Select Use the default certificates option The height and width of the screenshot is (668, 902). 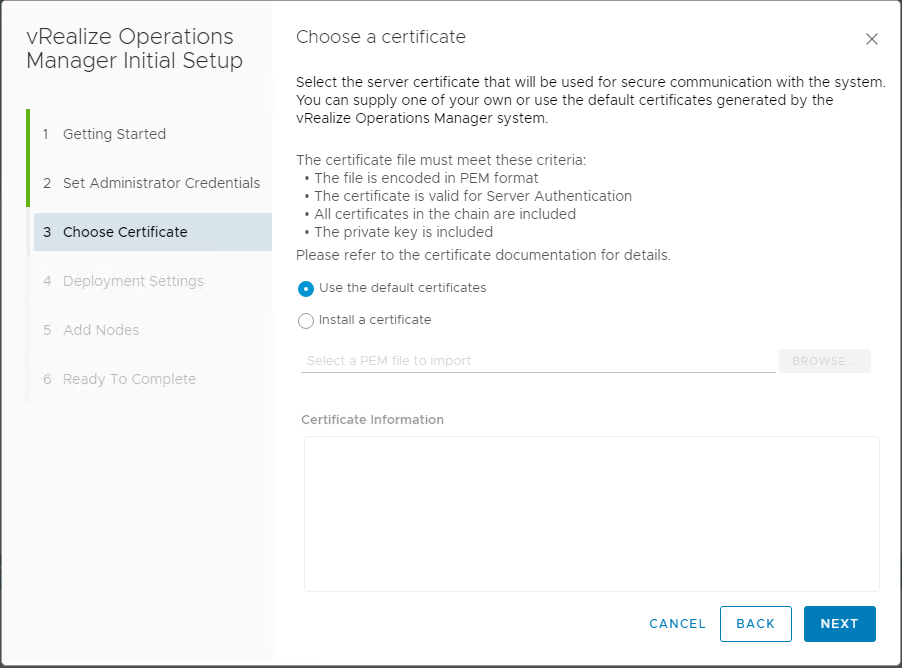click(x=306, y=288)
